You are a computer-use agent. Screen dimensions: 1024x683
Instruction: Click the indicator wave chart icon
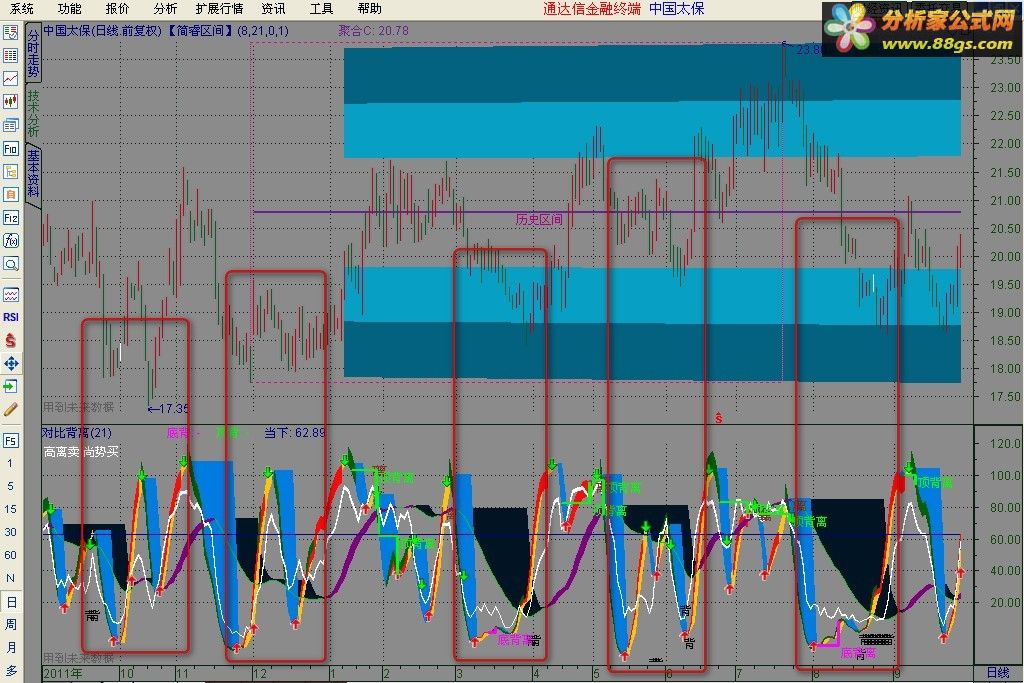(x=10, y=294)
